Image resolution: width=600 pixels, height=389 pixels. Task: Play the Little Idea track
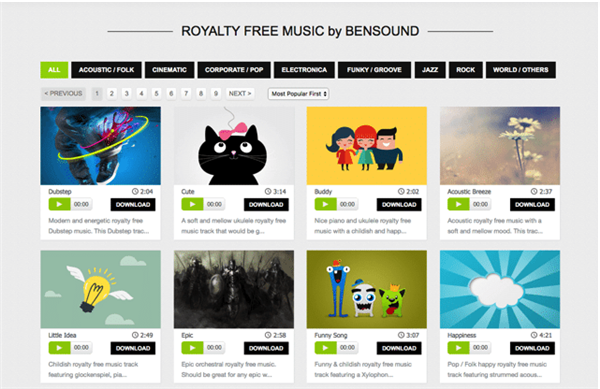59,348
